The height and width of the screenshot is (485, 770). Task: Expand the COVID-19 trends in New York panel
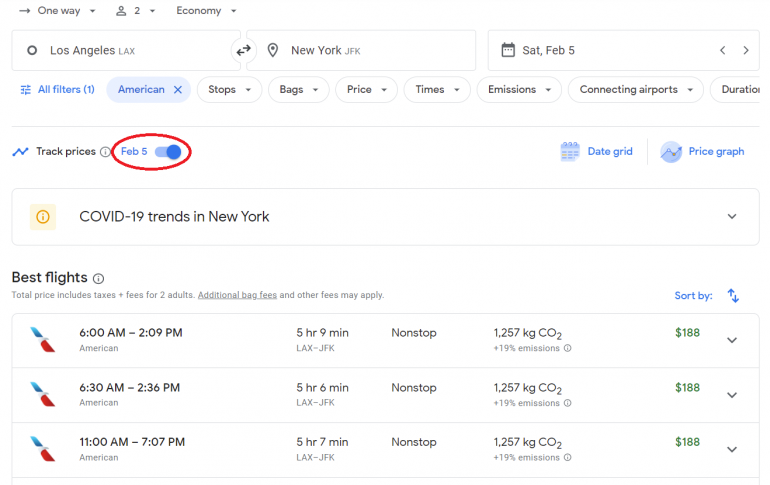coord(732,217)
